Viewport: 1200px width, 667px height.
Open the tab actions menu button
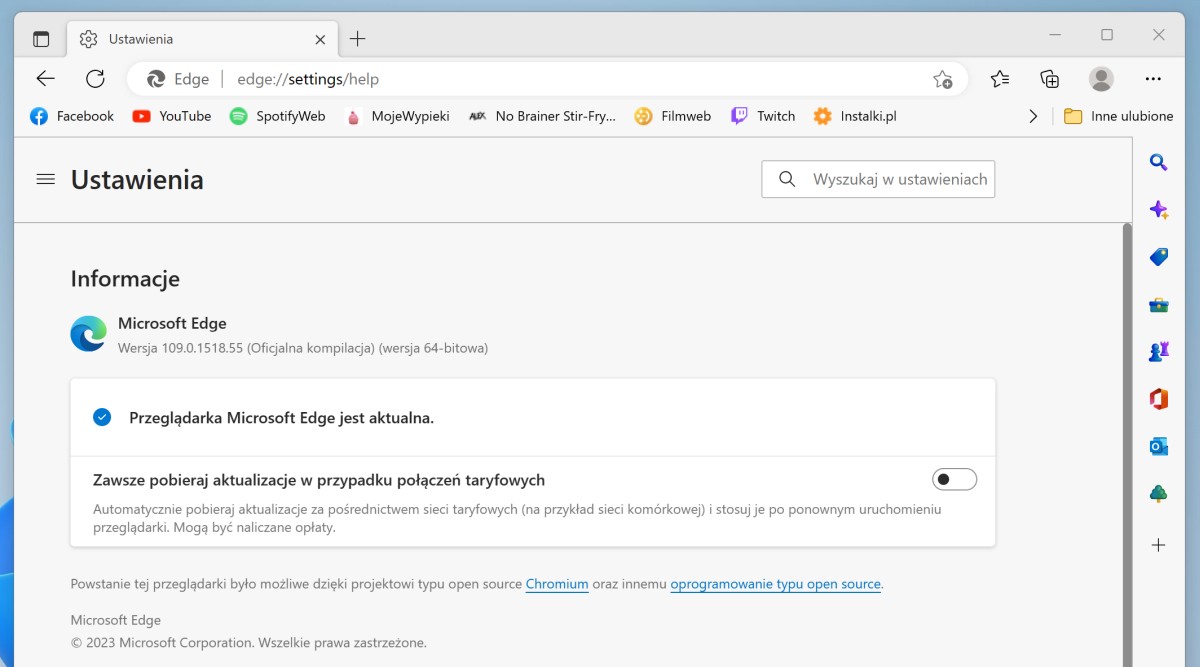(x=41, y=39)
